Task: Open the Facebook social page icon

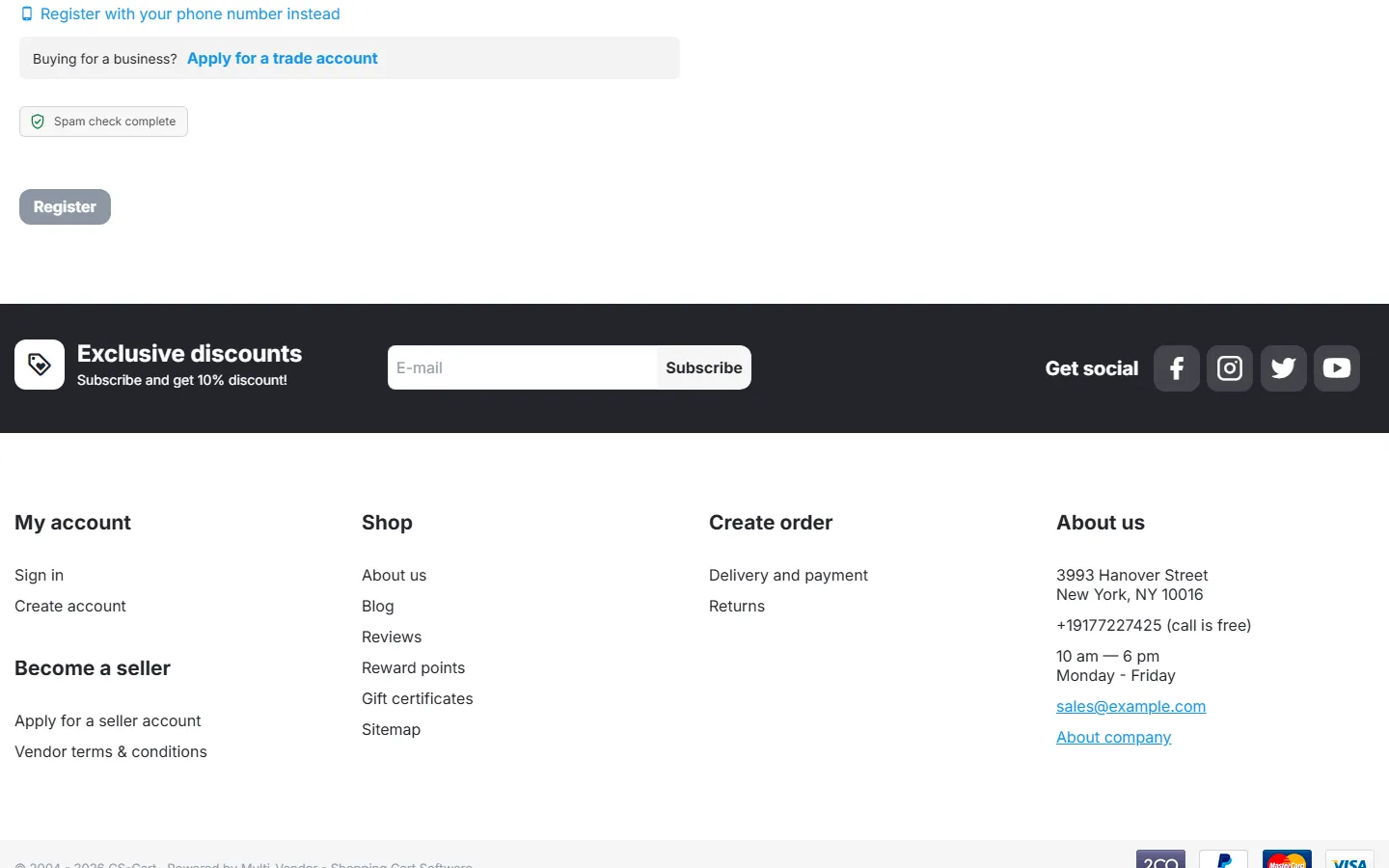Action: (x=1177, y=368)
